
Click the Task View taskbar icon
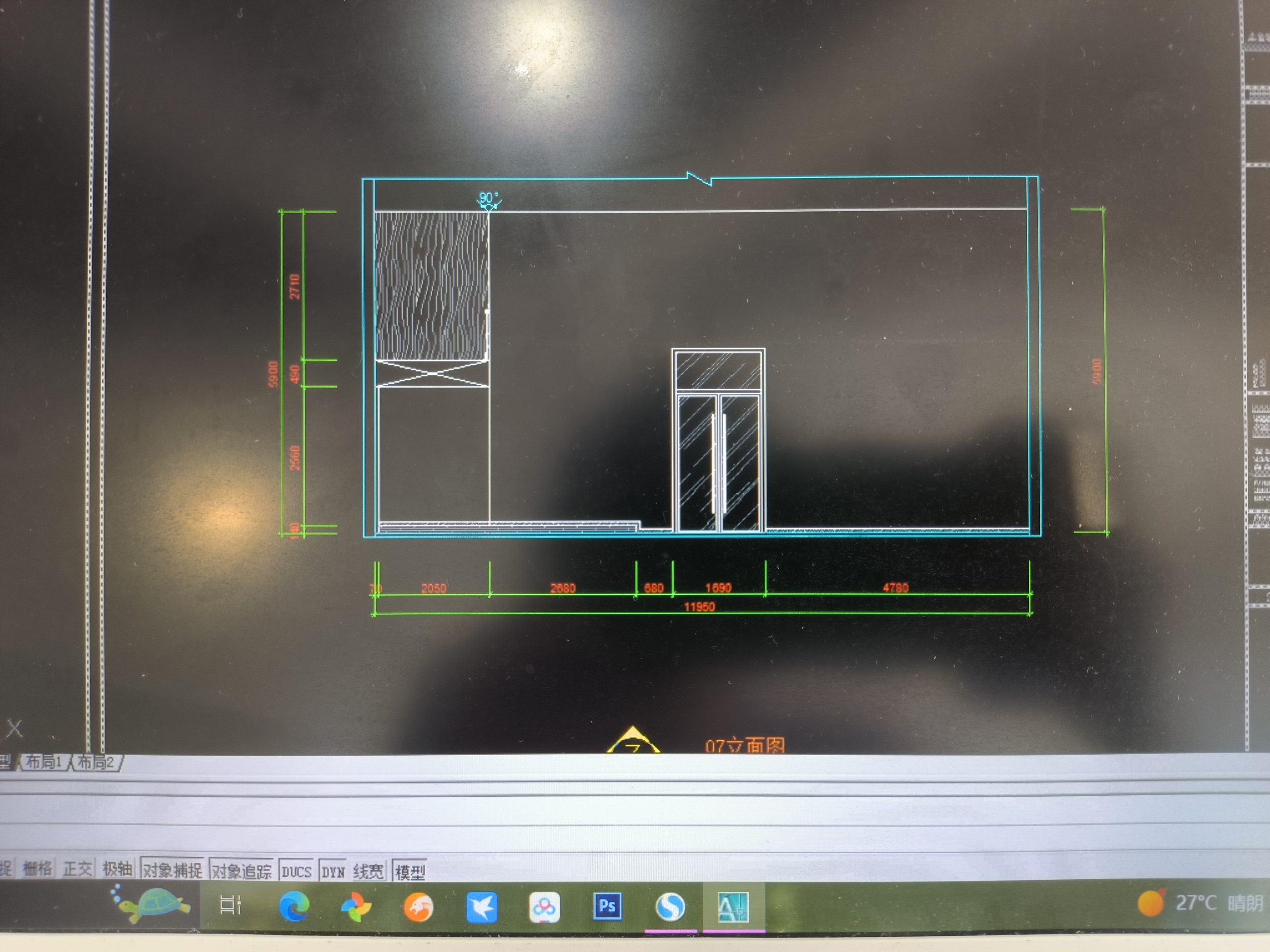point(231,905)
